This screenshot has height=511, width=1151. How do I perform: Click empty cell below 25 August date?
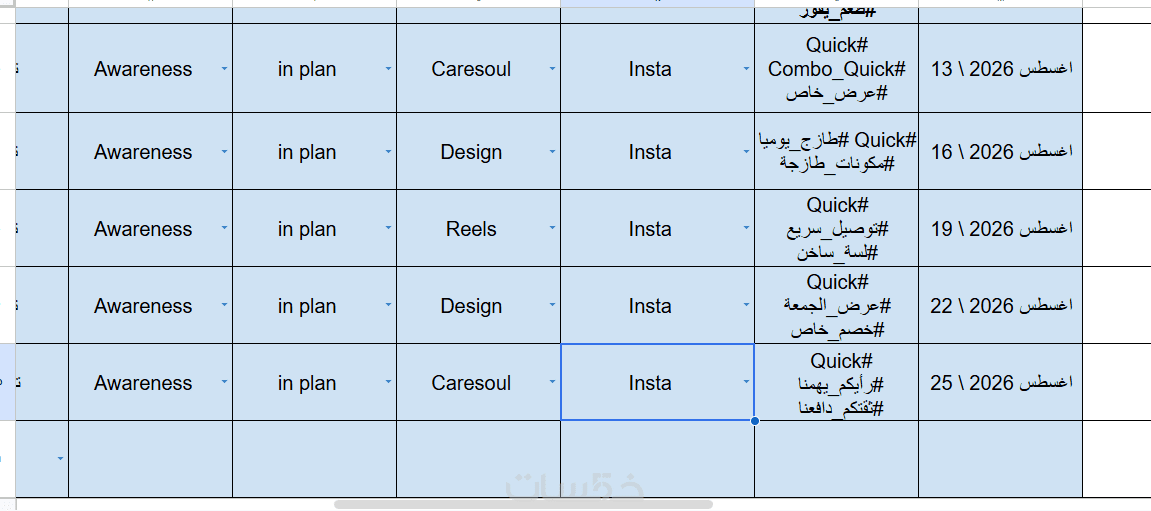[x=1001, y=459]
